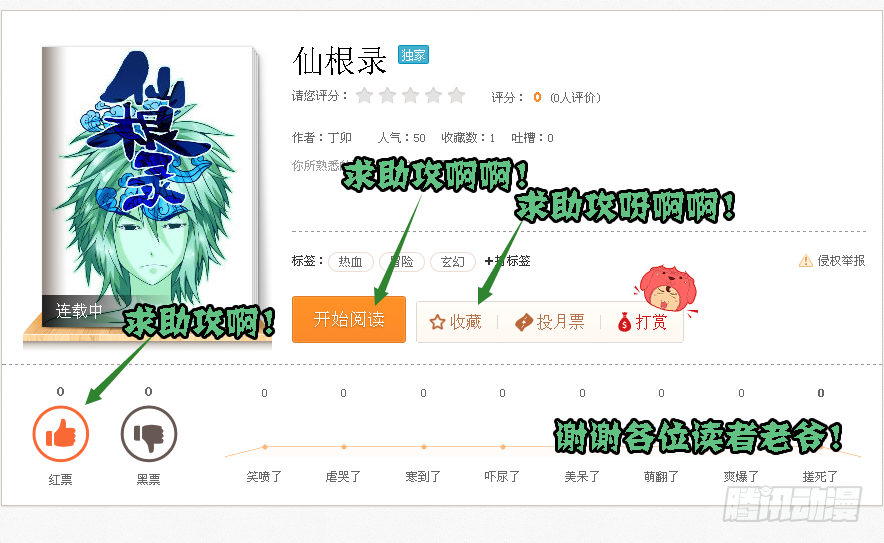The image size is (884, 543).
Task: Click the 收藏 star icon
Action: 437,323
